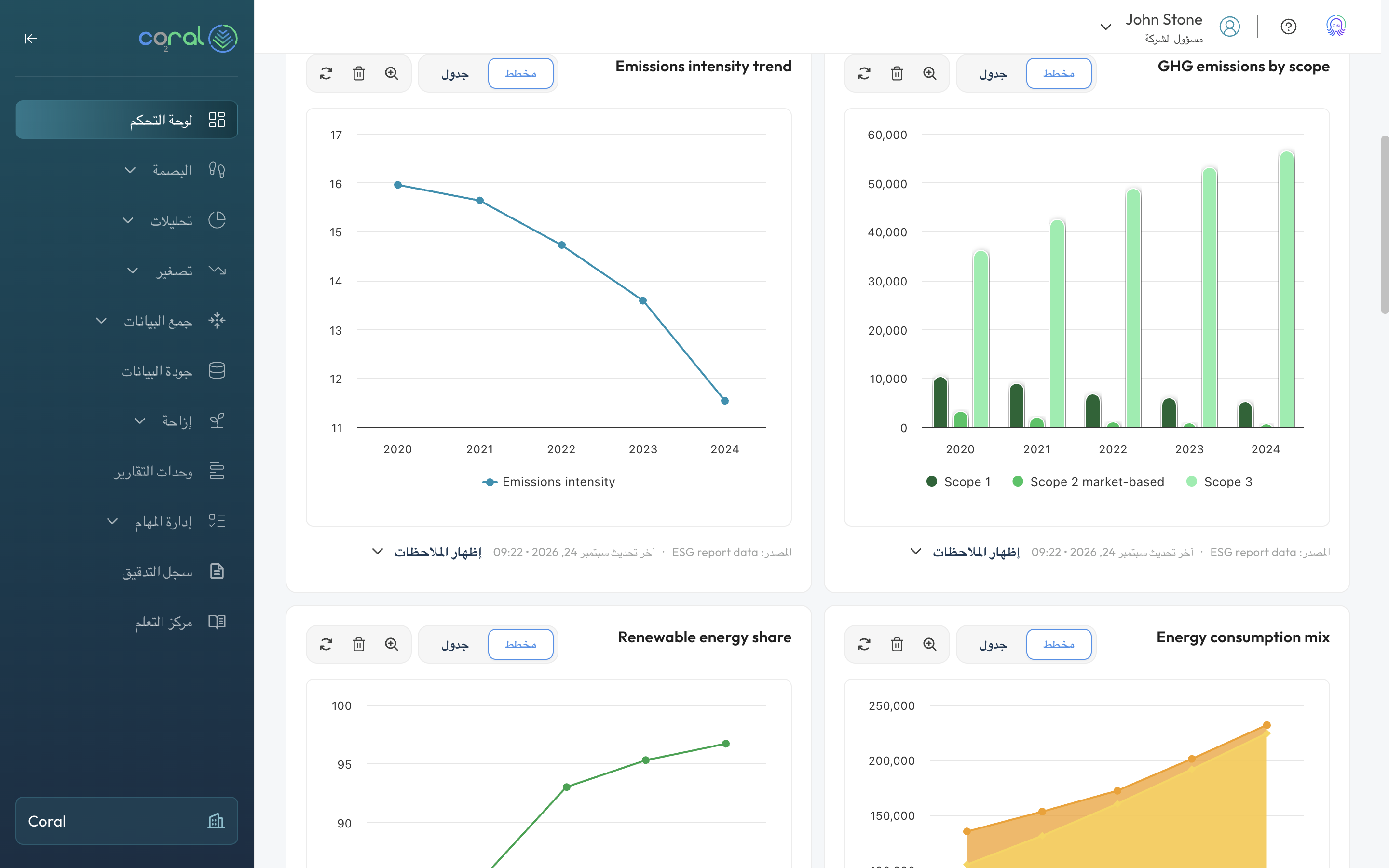Viewport: 1389px width, 868px height.
Task: Open جودة البيانات in the sidebar
Action: click(127, 371)
